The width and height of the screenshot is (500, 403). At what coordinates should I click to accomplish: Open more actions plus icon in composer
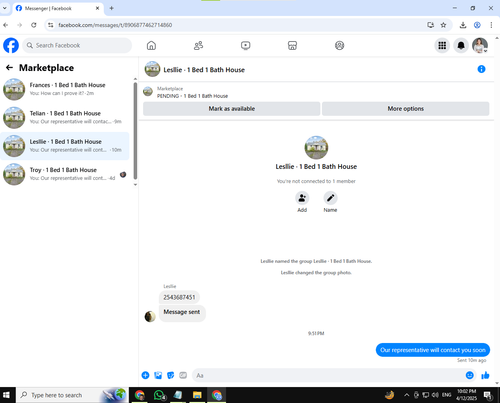[x=145, y=375]
